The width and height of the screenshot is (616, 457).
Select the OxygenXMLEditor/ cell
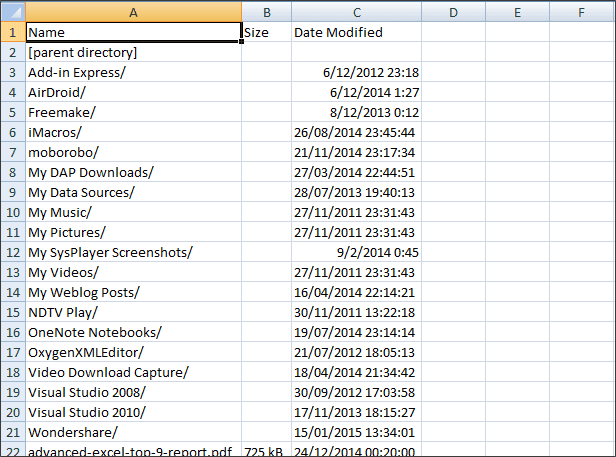coord(133,352)
